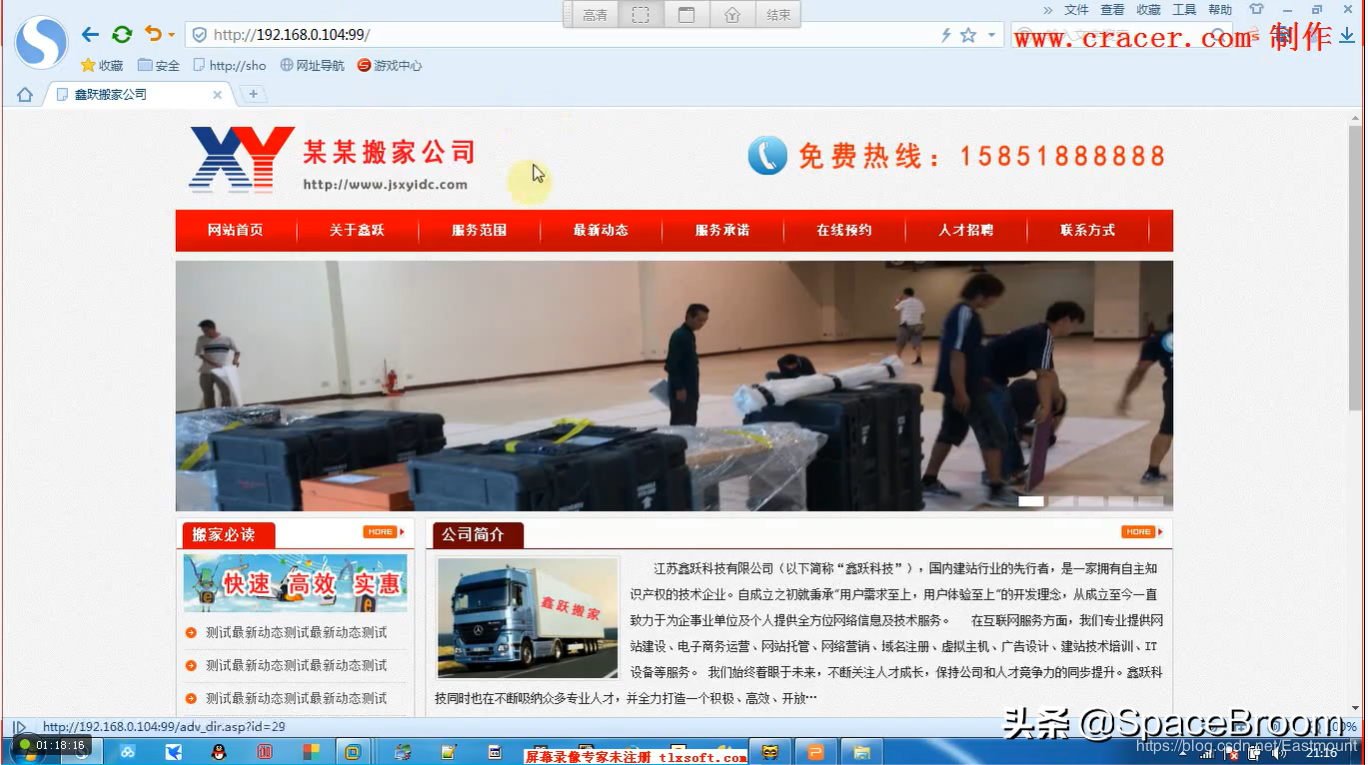Open the address bar dropdown arrow
The image size is (1368, 765).
point(991,35)
